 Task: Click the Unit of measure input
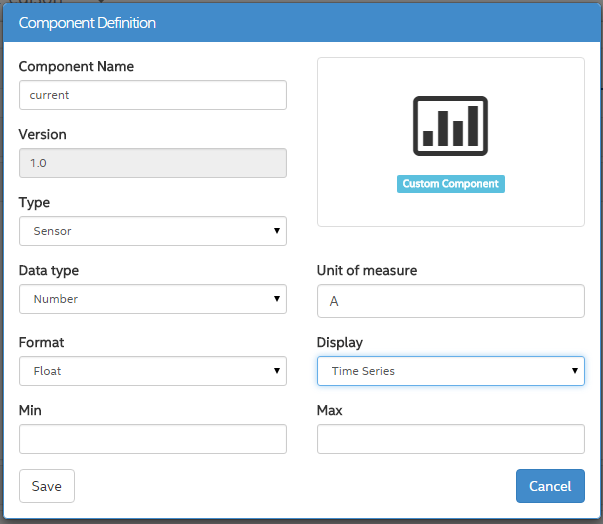click(450, 300)
